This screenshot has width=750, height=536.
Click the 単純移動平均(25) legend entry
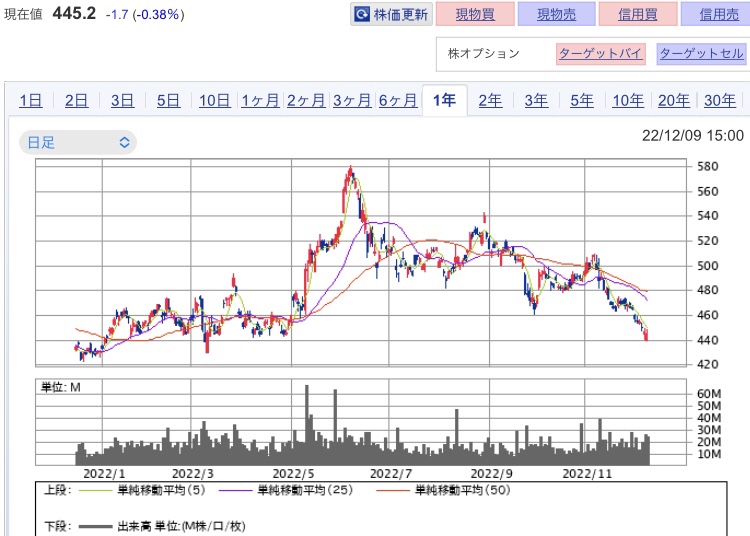(x=305, y=490)
